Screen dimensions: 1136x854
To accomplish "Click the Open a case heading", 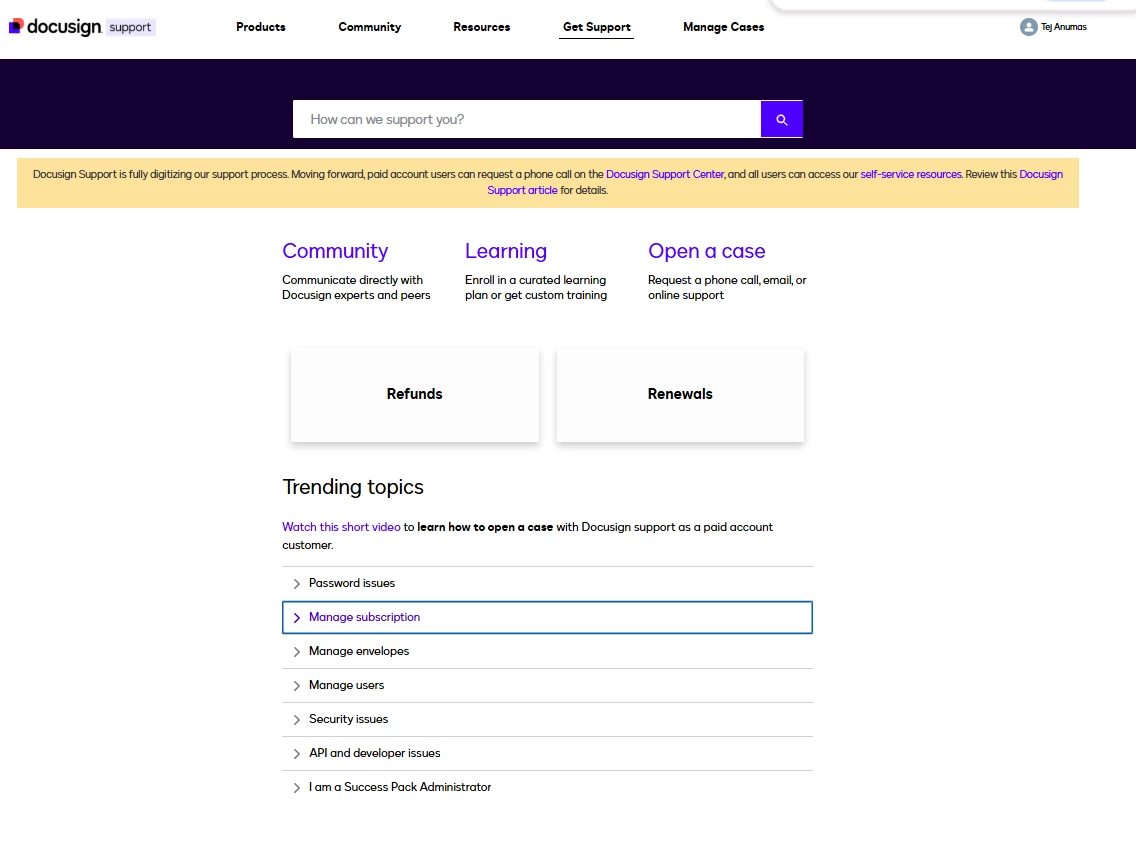I will [706, 251].
